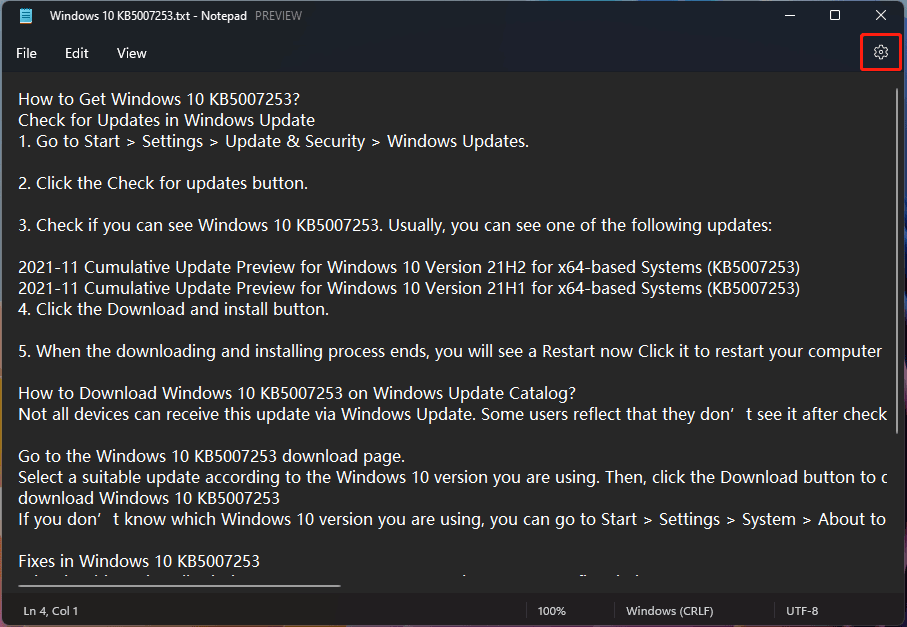Maximize the Notepad window
The height and width of the screenshot is (627, 907).
[834, 15]
